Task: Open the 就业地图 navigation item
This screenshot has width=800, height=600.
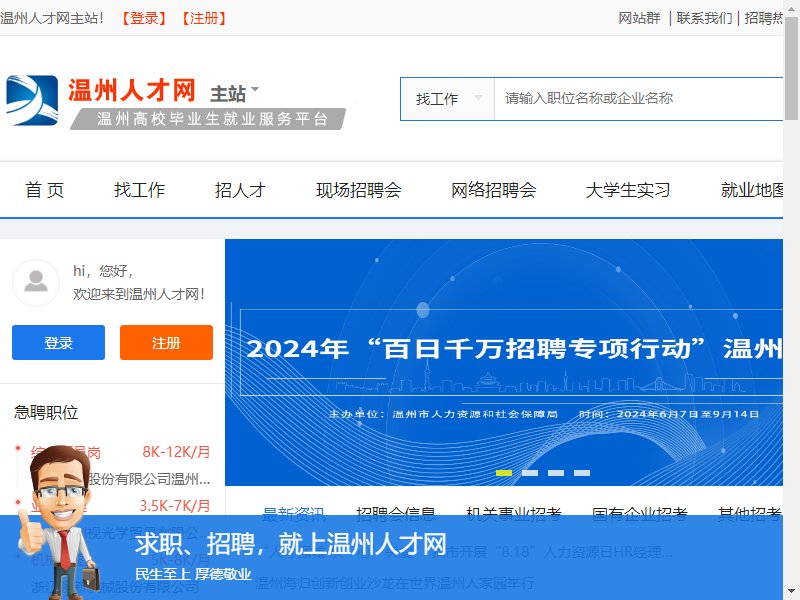Action: (x=752, y=190)
